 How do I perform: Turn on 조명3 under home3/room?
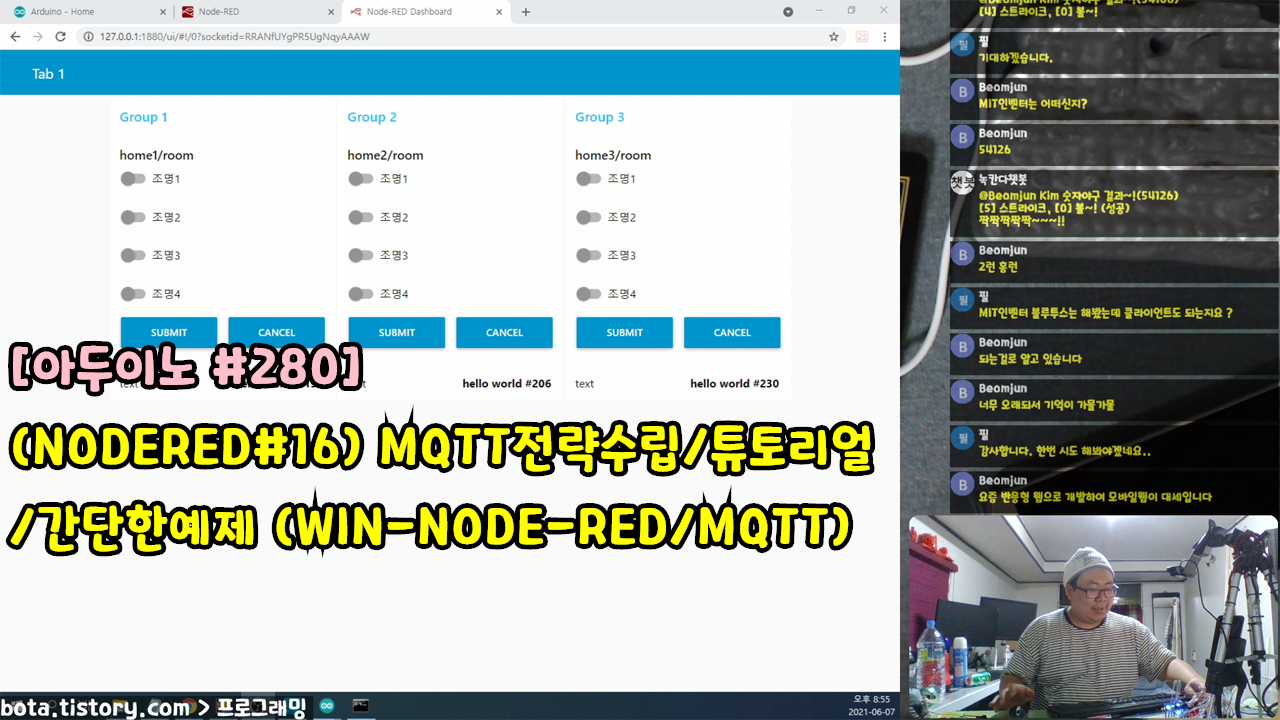click(588, 255)
